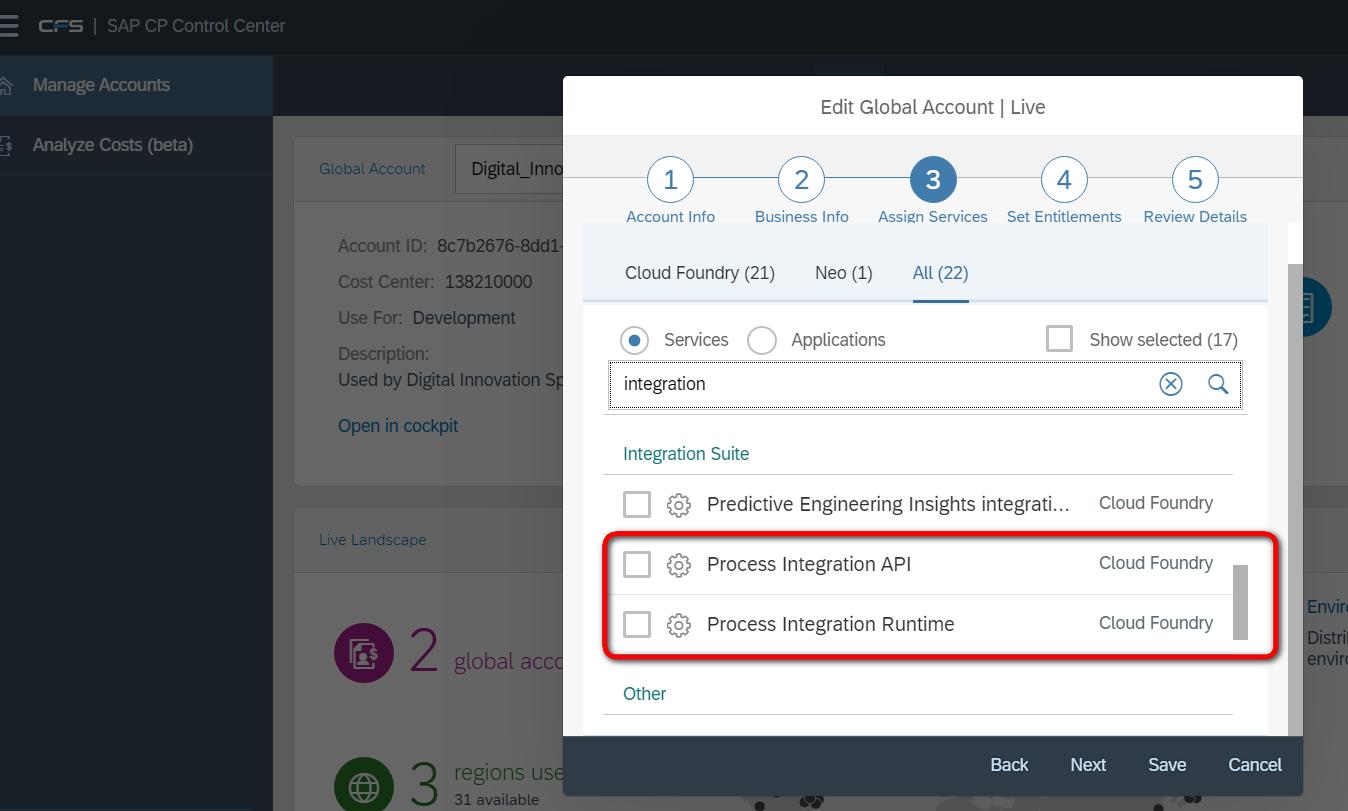Switch to the Neo tab
1348x811 pixels.
pyautogui.click(x=843, y=273)
